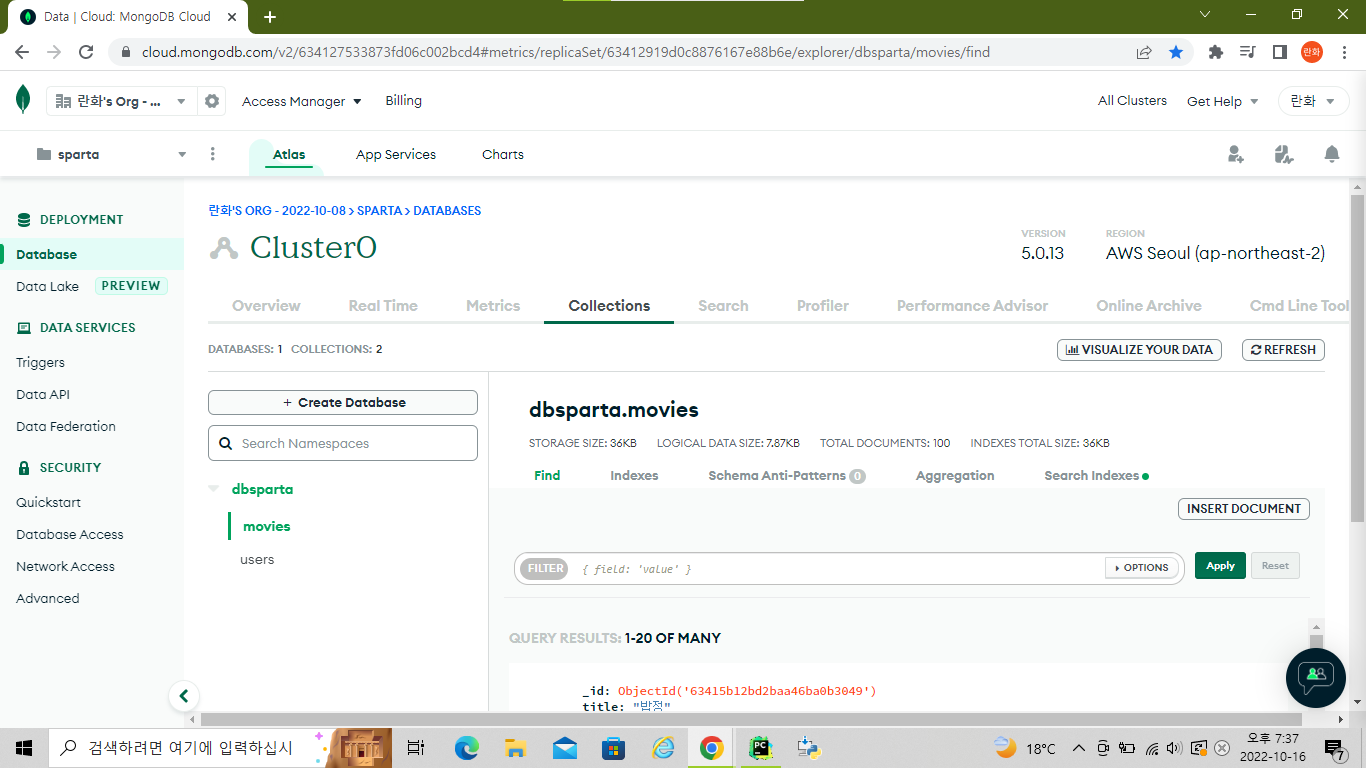
Task: Open the 란화 user account menu
Action: (1313, 101)
